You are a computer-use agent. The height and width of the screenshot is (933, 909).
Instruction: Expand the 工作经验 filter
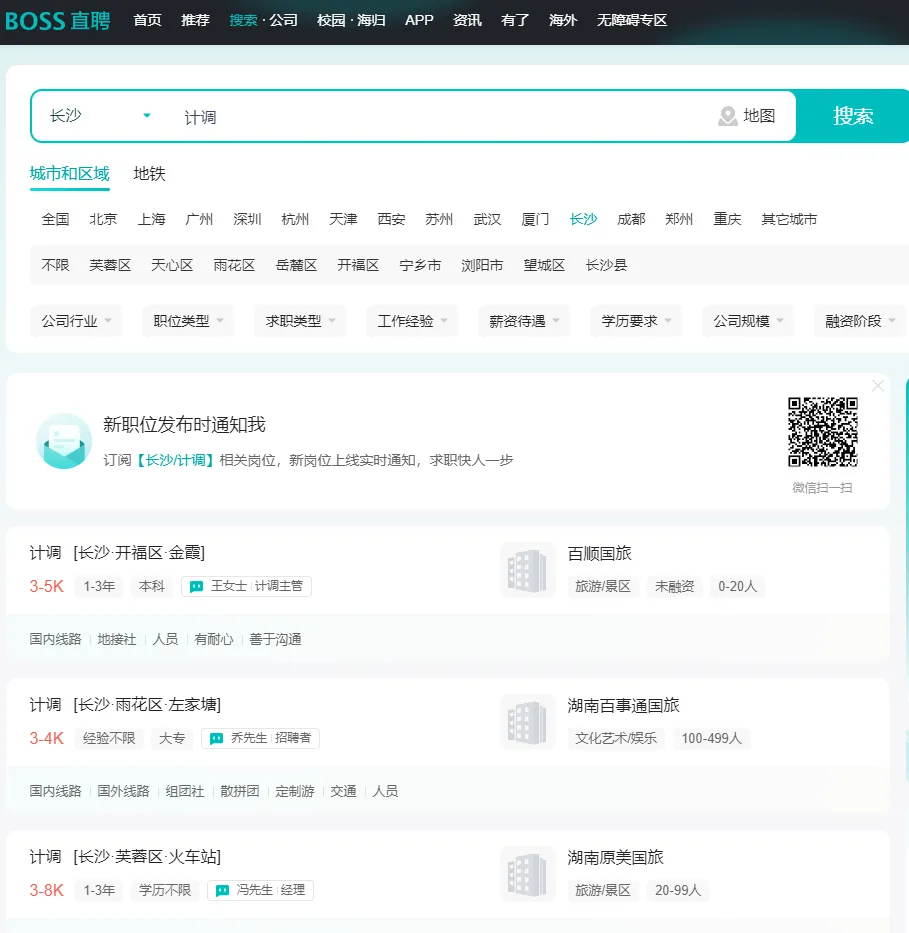pos(412,321)
